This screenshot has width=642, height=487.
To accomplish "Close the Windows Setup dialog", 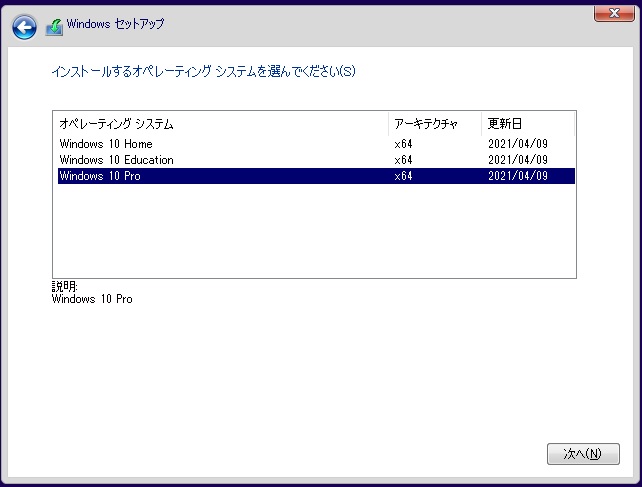I will tap(614, 13).
